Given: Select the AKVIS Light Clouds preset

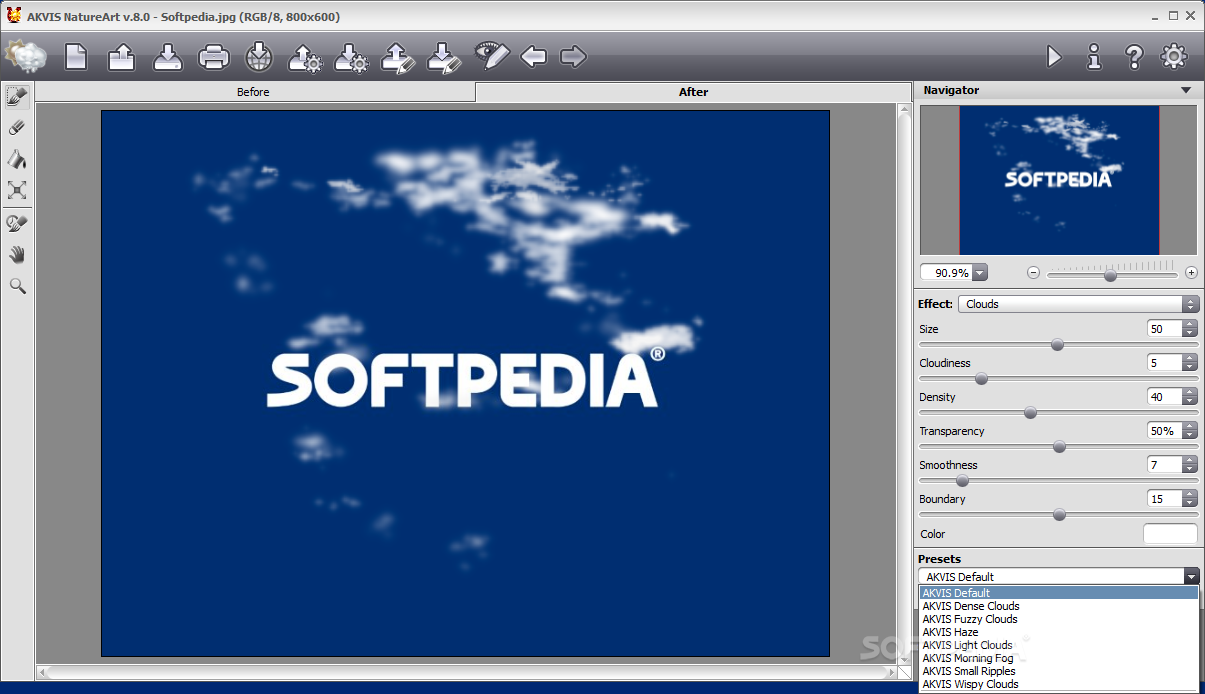Looking at the screenshot, I should pos(1058,645).
